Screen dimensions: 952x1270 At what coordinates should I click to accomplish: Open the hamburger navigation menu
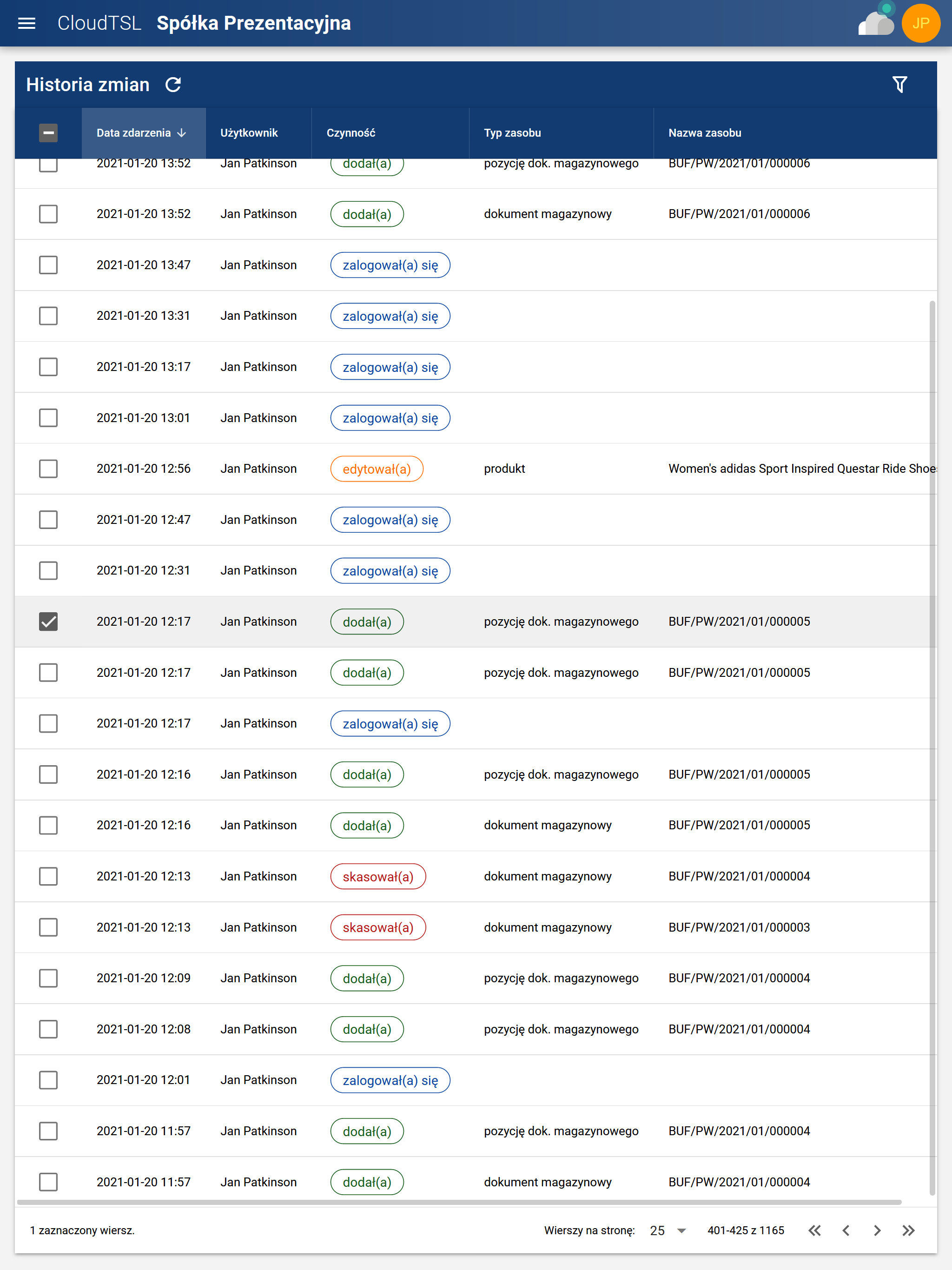[27, 23]
